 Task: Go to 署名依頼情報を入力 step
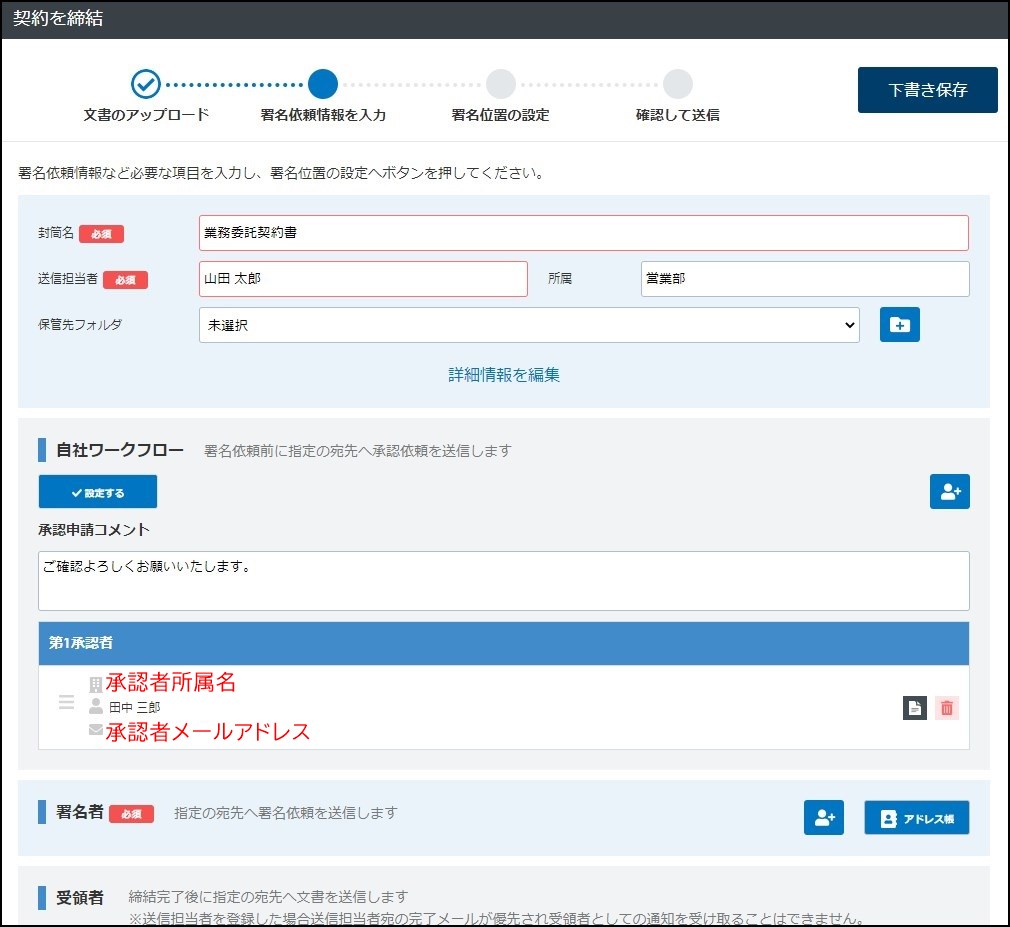(x=323, y=84)
